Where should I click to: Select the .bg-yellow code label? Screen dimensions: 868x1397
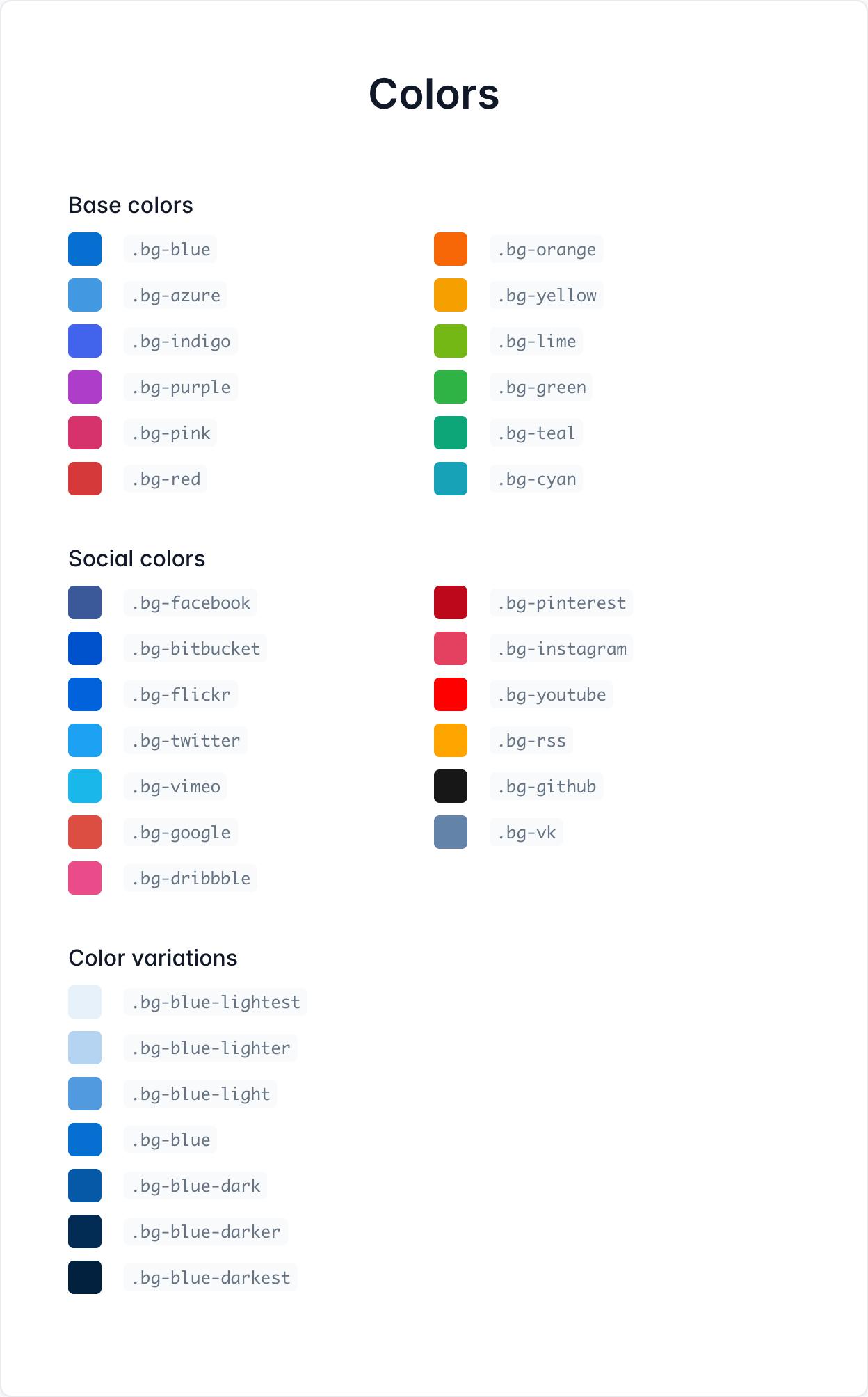pos(546,295)
